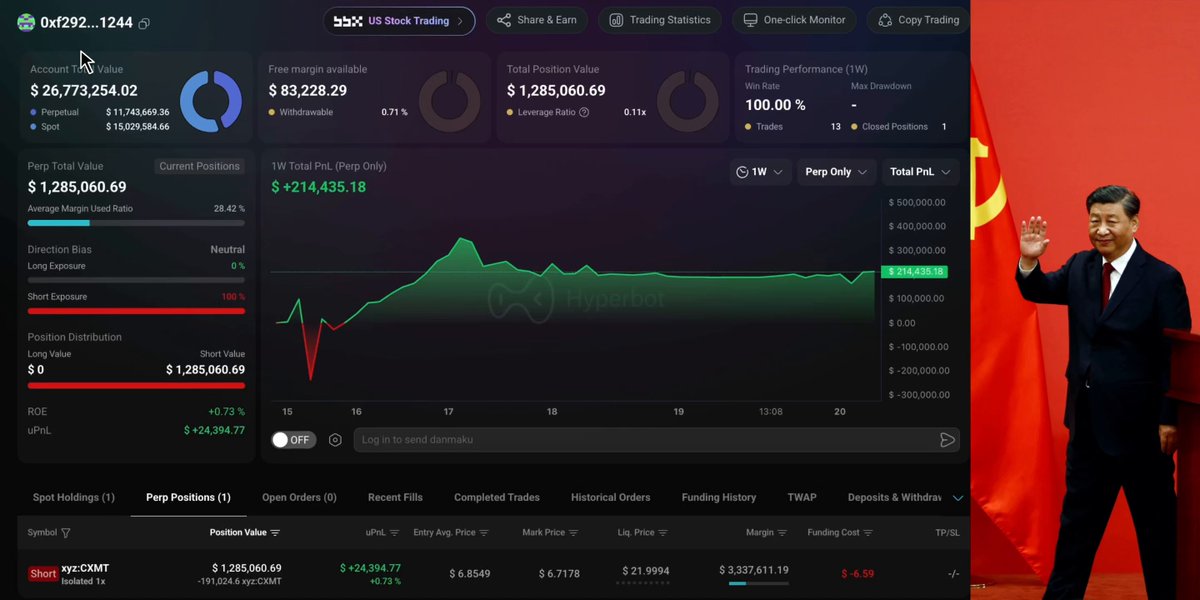Screen dimensions: 1200x600
Task: Open the danmaku settings icon
Action: tap(335, 440)
